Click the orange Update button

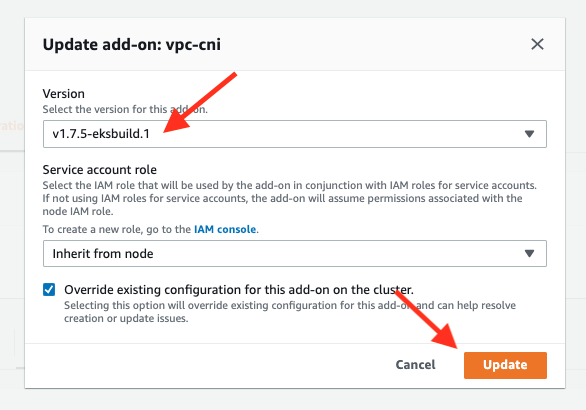(505, 365)
